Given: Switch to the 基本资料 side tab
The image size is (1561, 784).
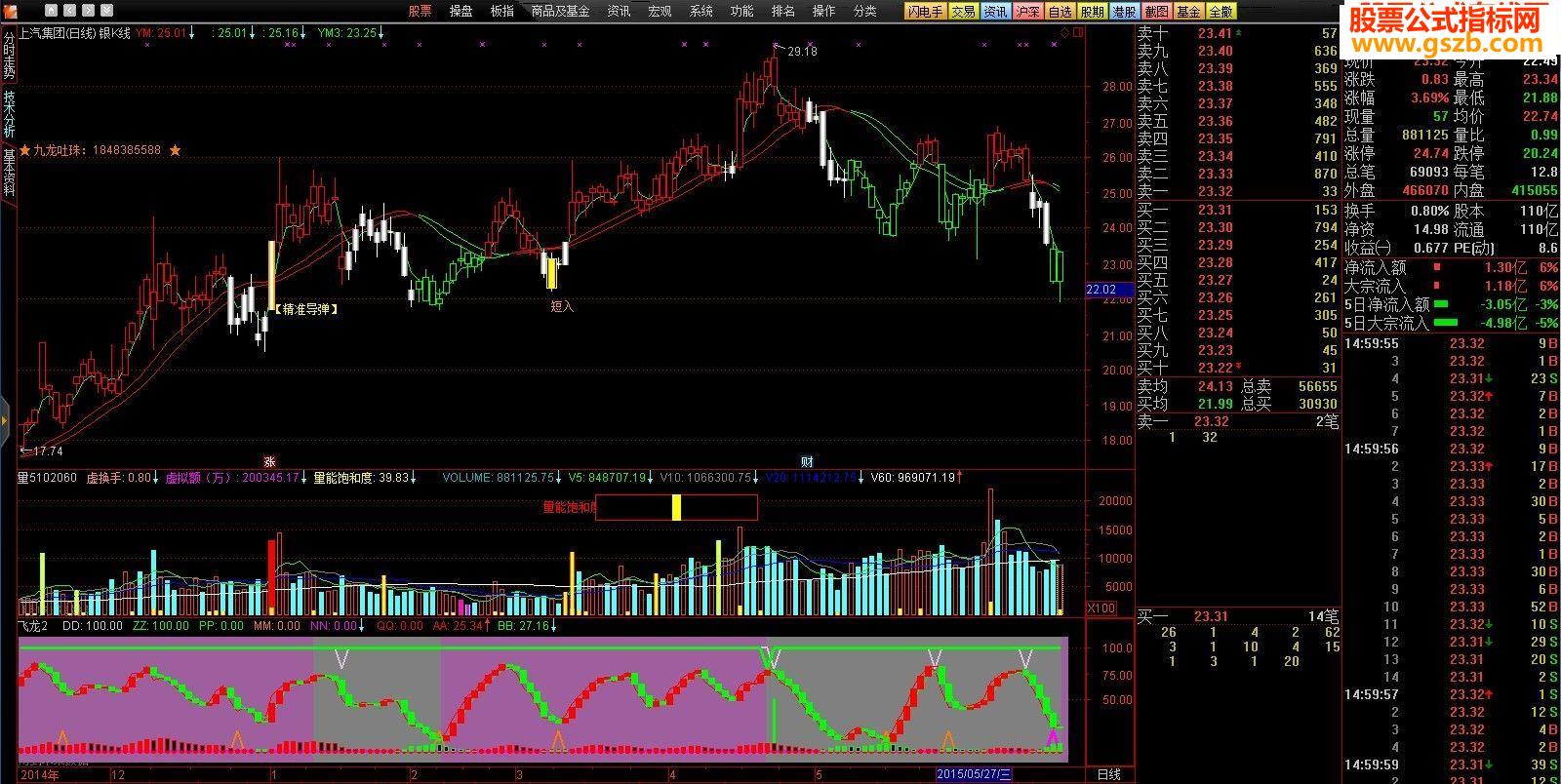Looking at the screenshot, I should tap(9, 172).
